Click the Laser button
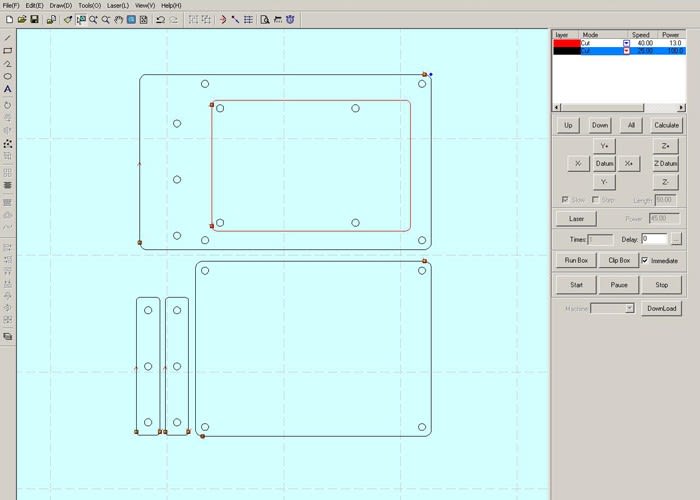Screen dimensions: 700x500 pos(576,219)
